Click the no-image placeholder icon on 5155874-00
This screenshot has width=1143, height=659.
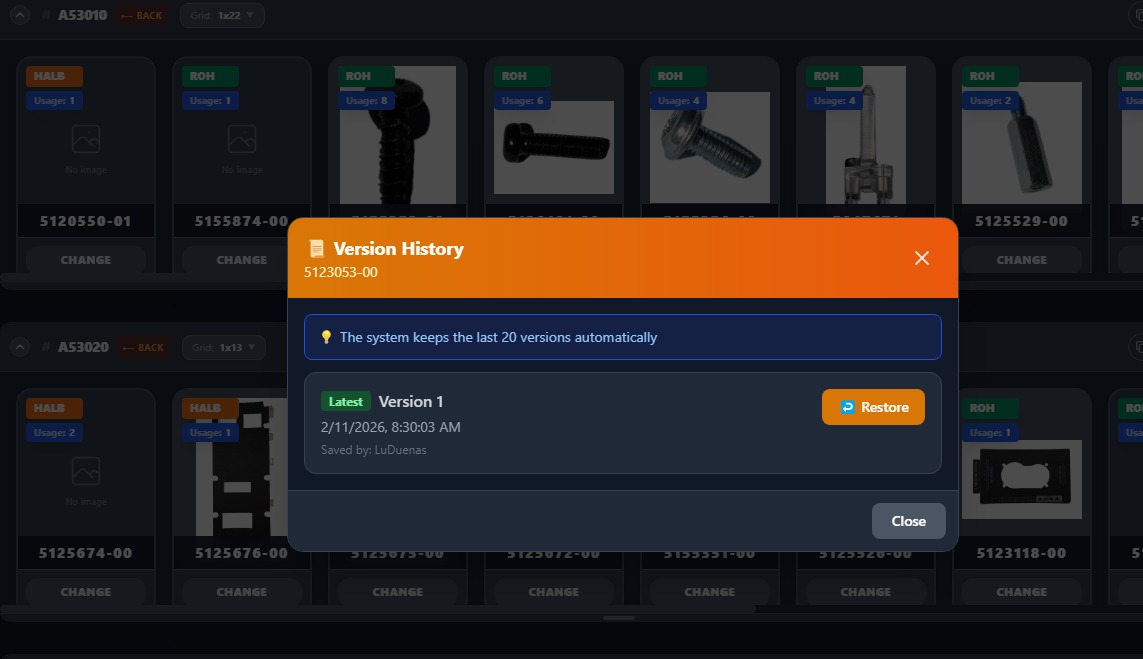(x=242, y=139)
